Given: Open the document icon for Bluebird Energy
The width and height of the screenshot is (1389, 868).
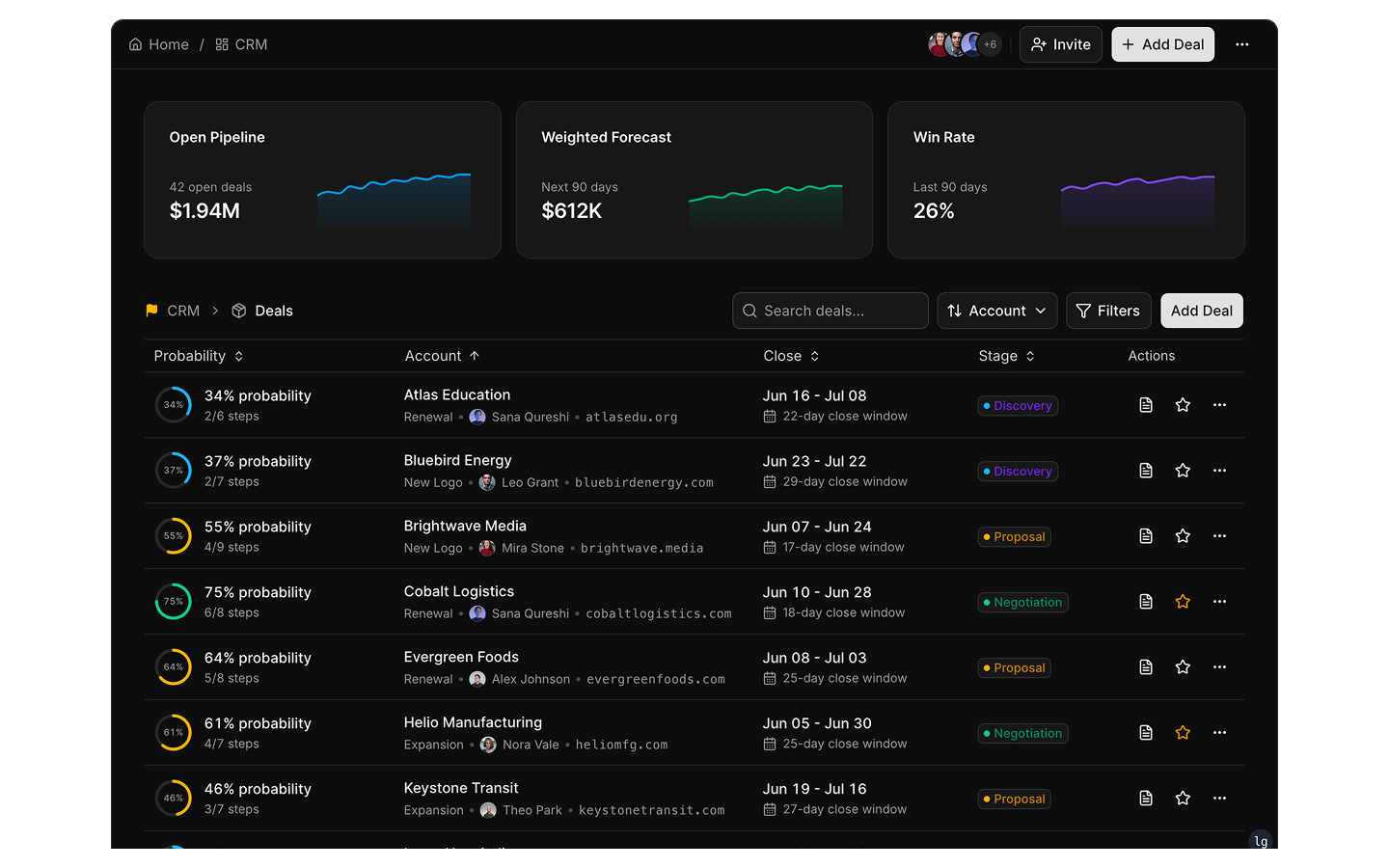Looking at the screenshot, I should coord(1146,471).
